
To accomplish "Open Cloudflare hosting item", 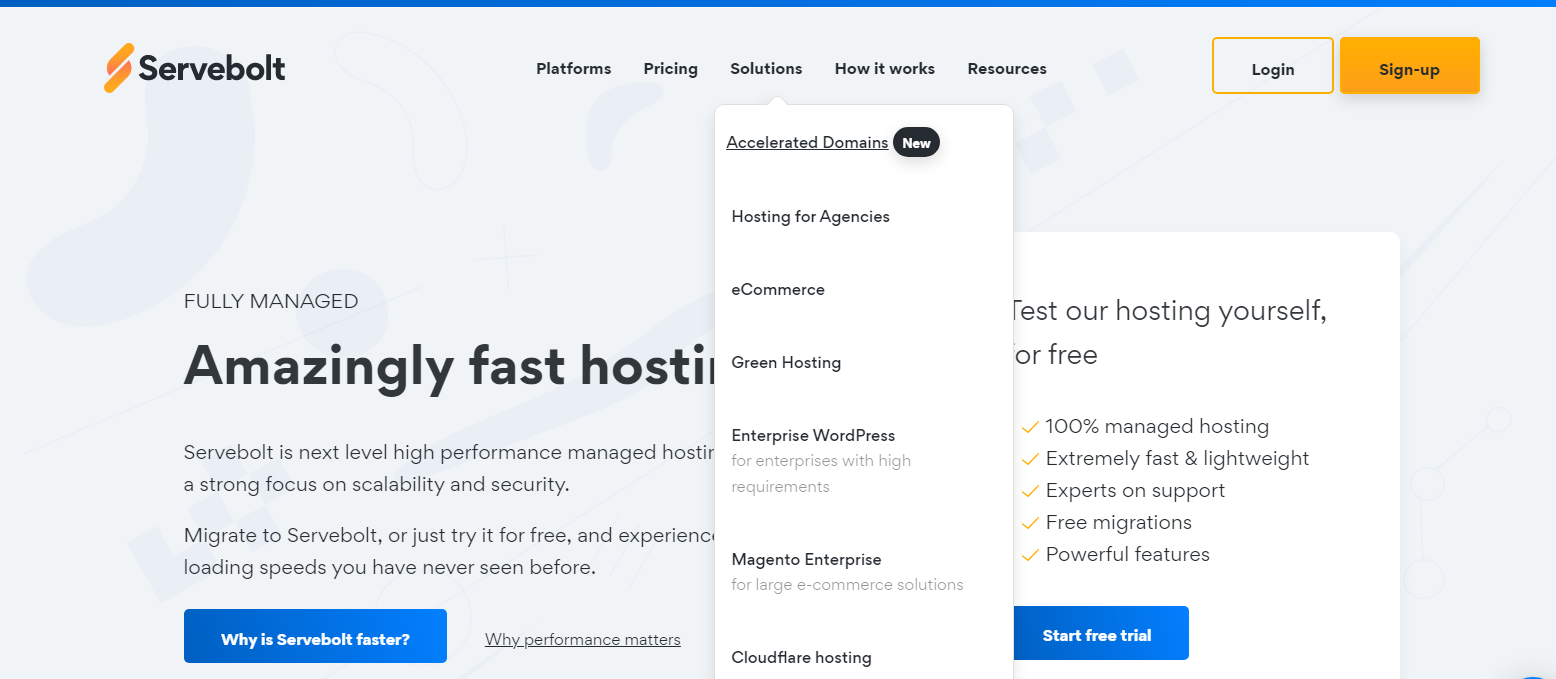I will (801, 658).
